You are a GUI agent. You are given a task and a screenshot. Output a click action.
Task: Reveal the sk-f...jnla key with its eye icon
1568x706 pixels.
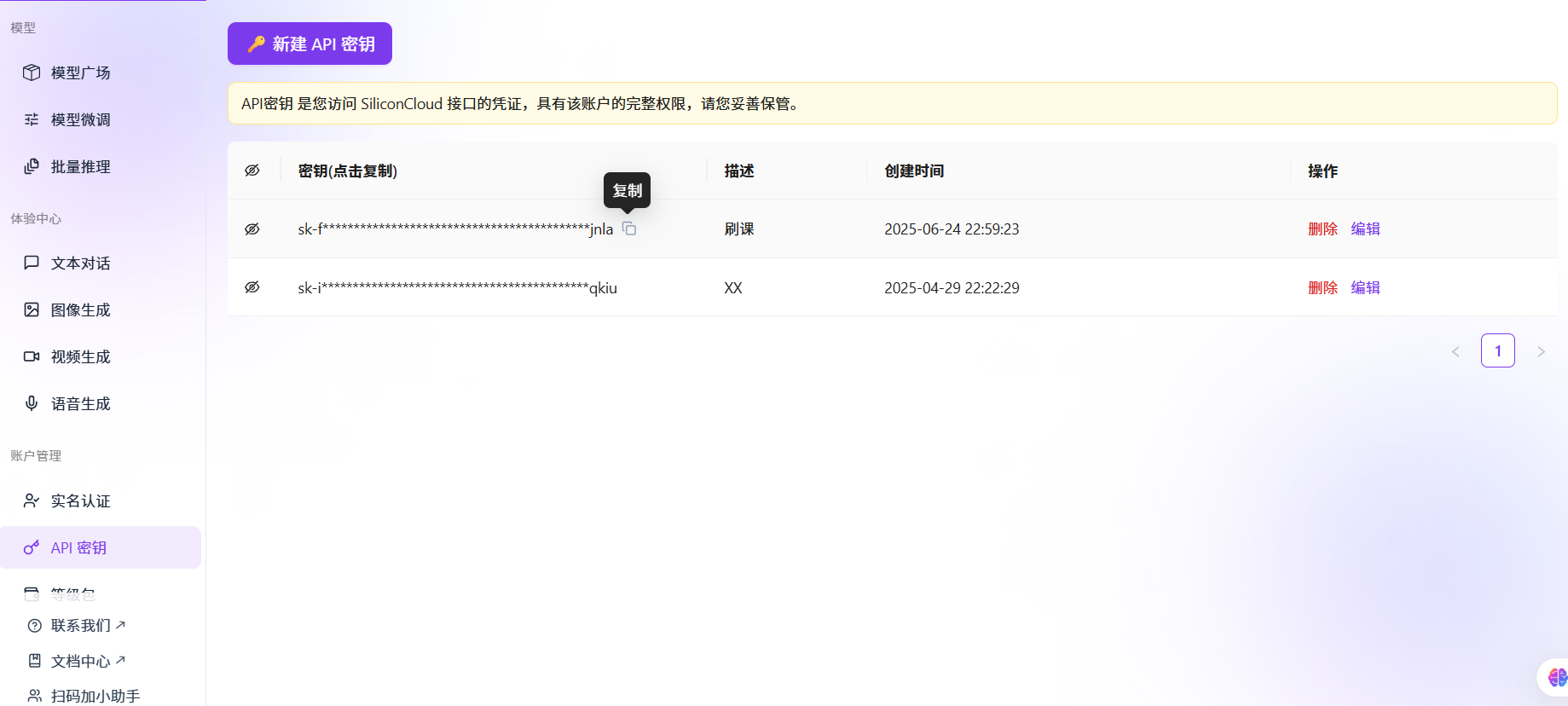point(252,229)
